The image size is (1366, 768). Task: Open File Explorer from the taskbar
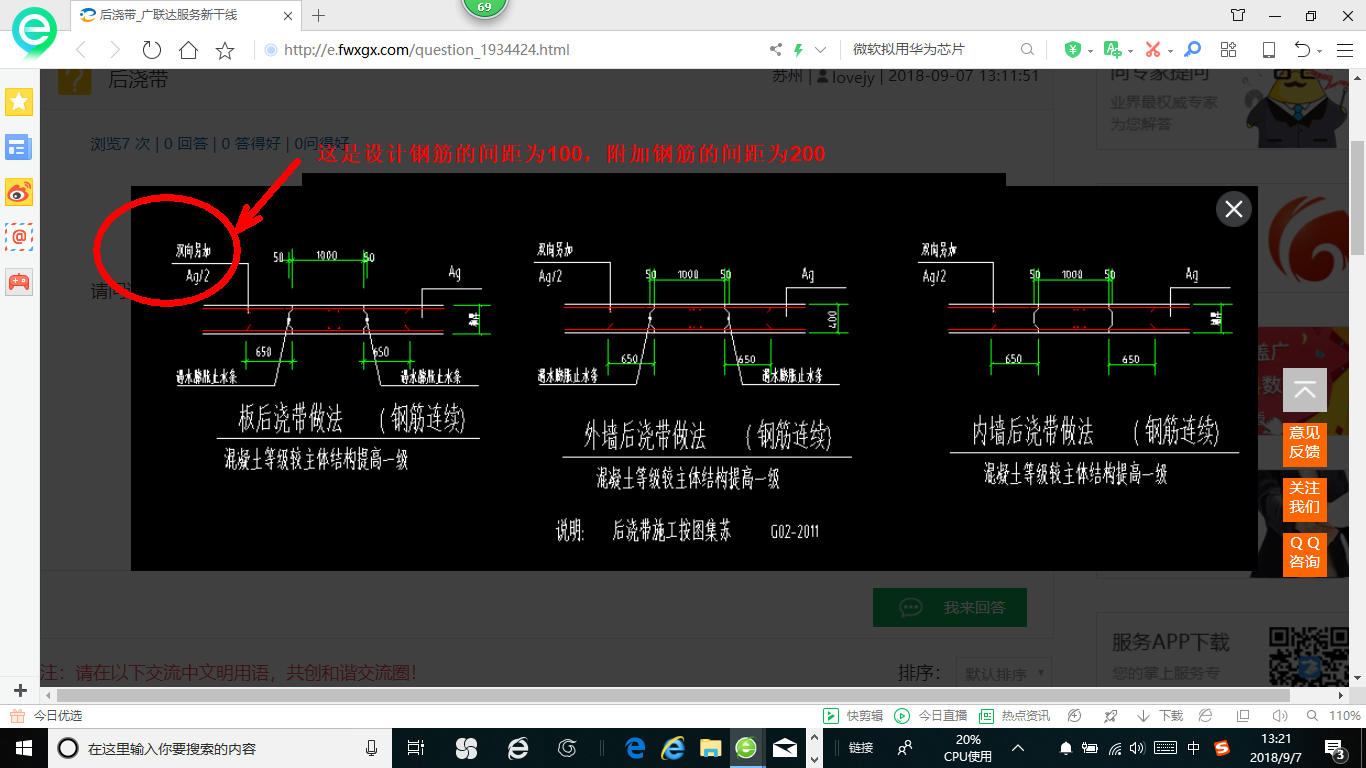click(x=710, y=748)
